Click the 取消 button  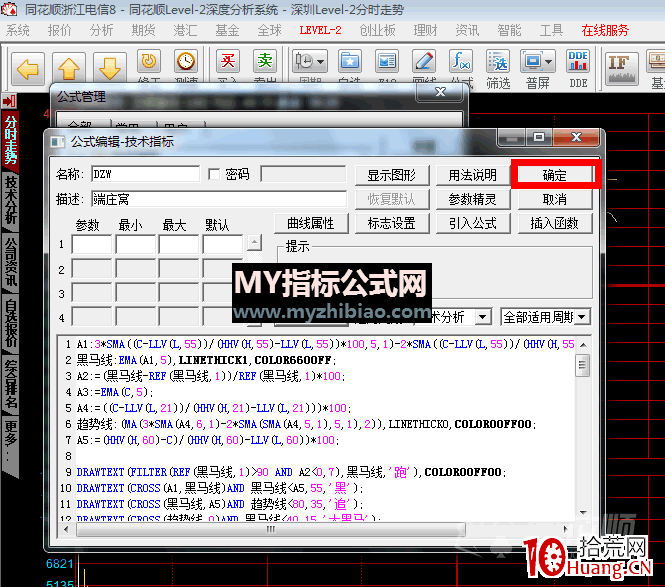pyautogui.click(x=554, y=199)
